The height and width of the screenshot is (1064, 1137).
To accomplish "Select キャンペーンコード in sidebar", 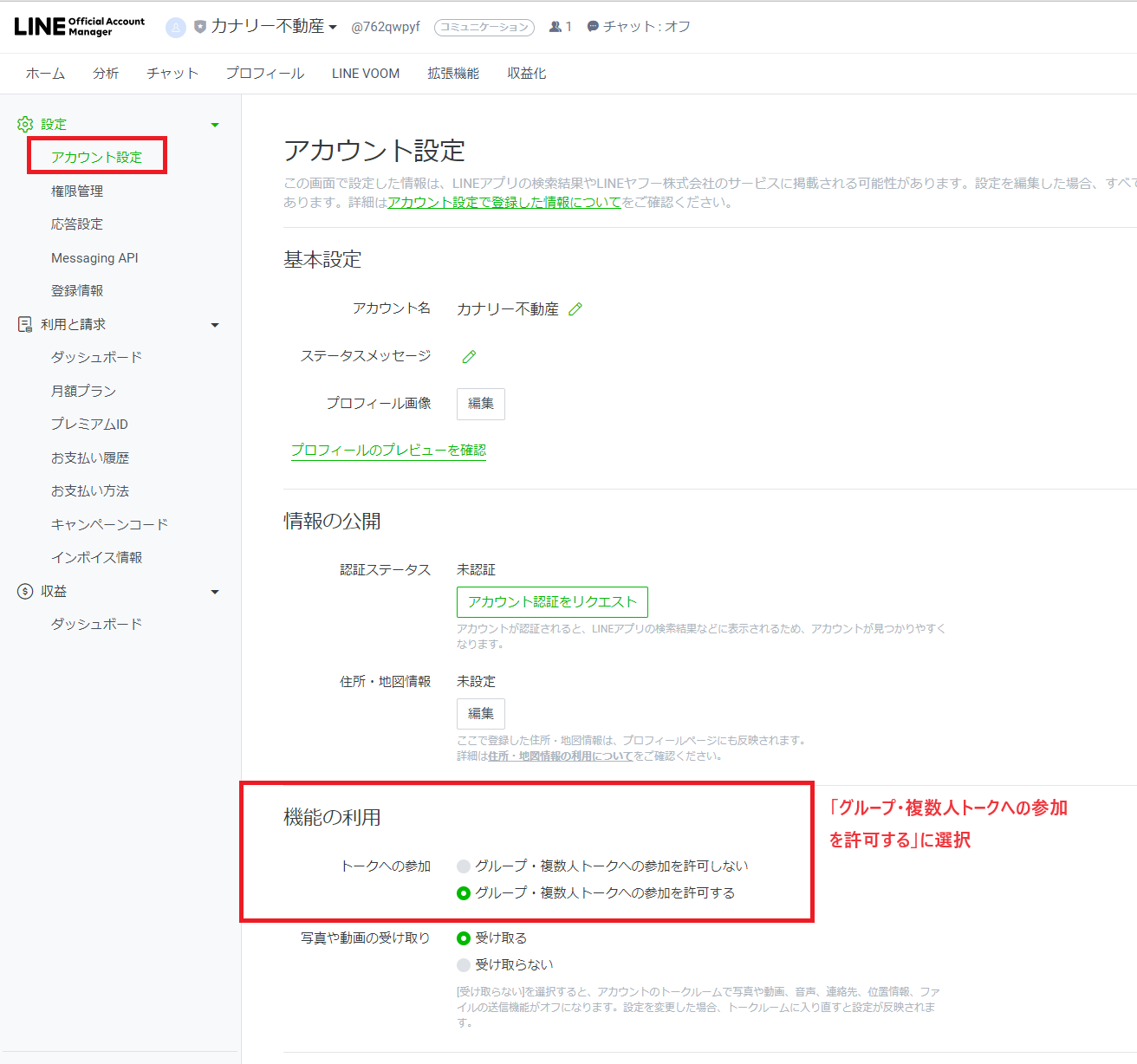I will tap(109, 525).
